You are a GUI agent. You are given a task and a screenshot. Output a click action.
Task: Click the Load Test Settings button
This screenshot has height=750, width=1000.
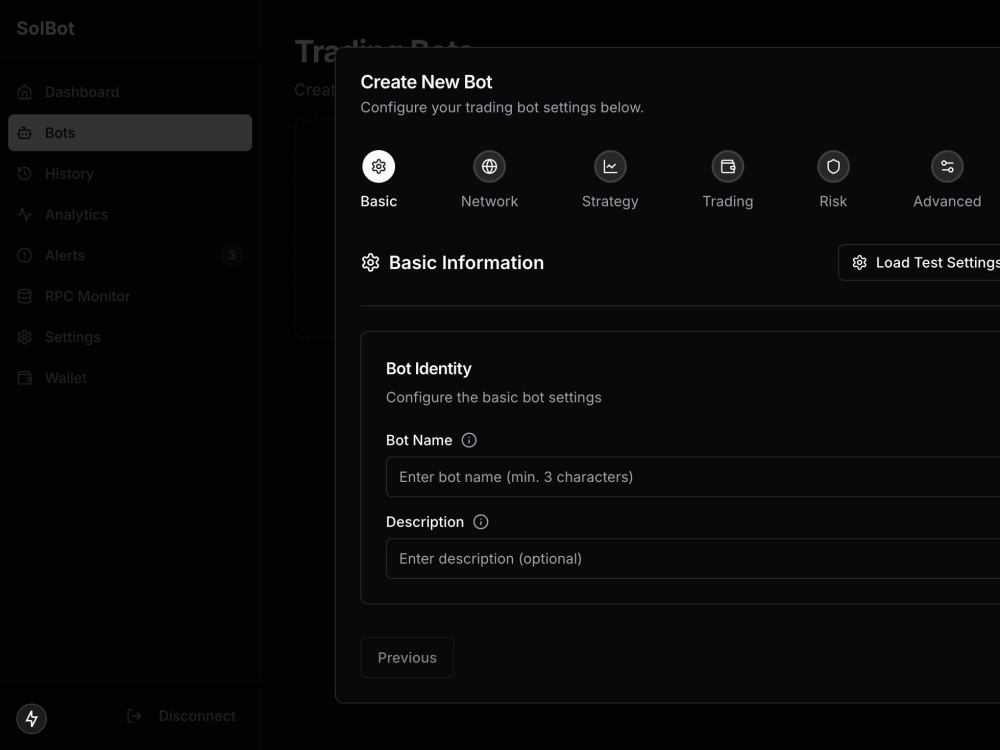click(x=919, y=262)
